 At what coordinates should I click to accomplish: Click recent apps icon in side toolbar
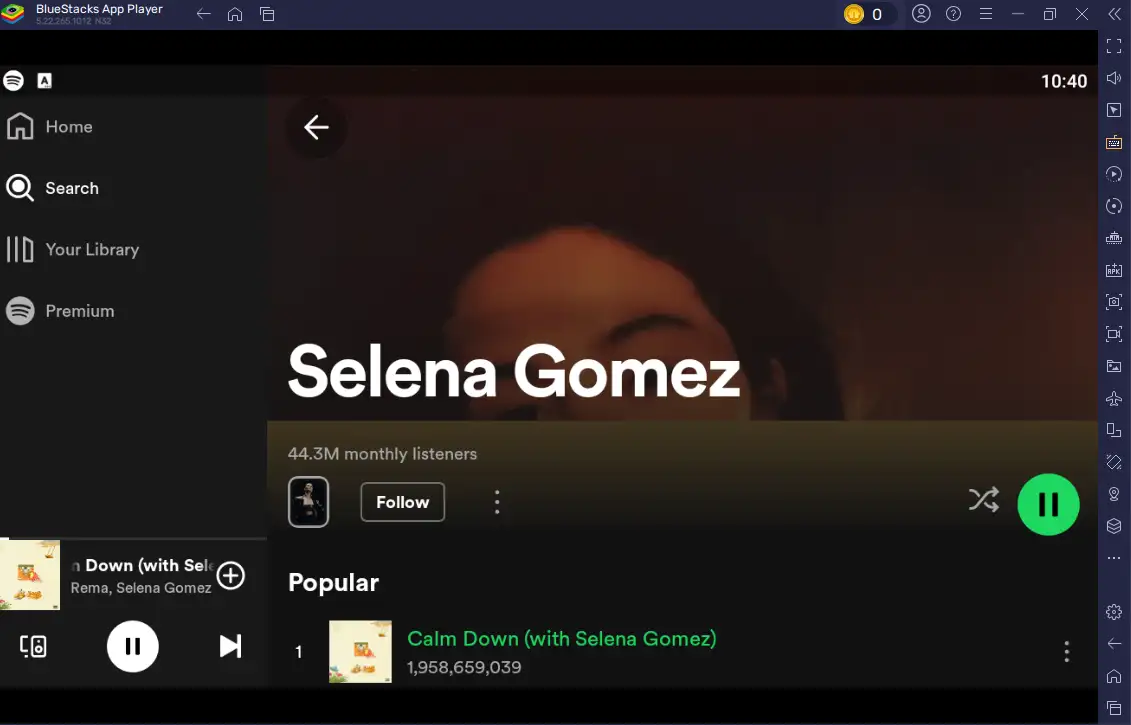click(1114, 708)
